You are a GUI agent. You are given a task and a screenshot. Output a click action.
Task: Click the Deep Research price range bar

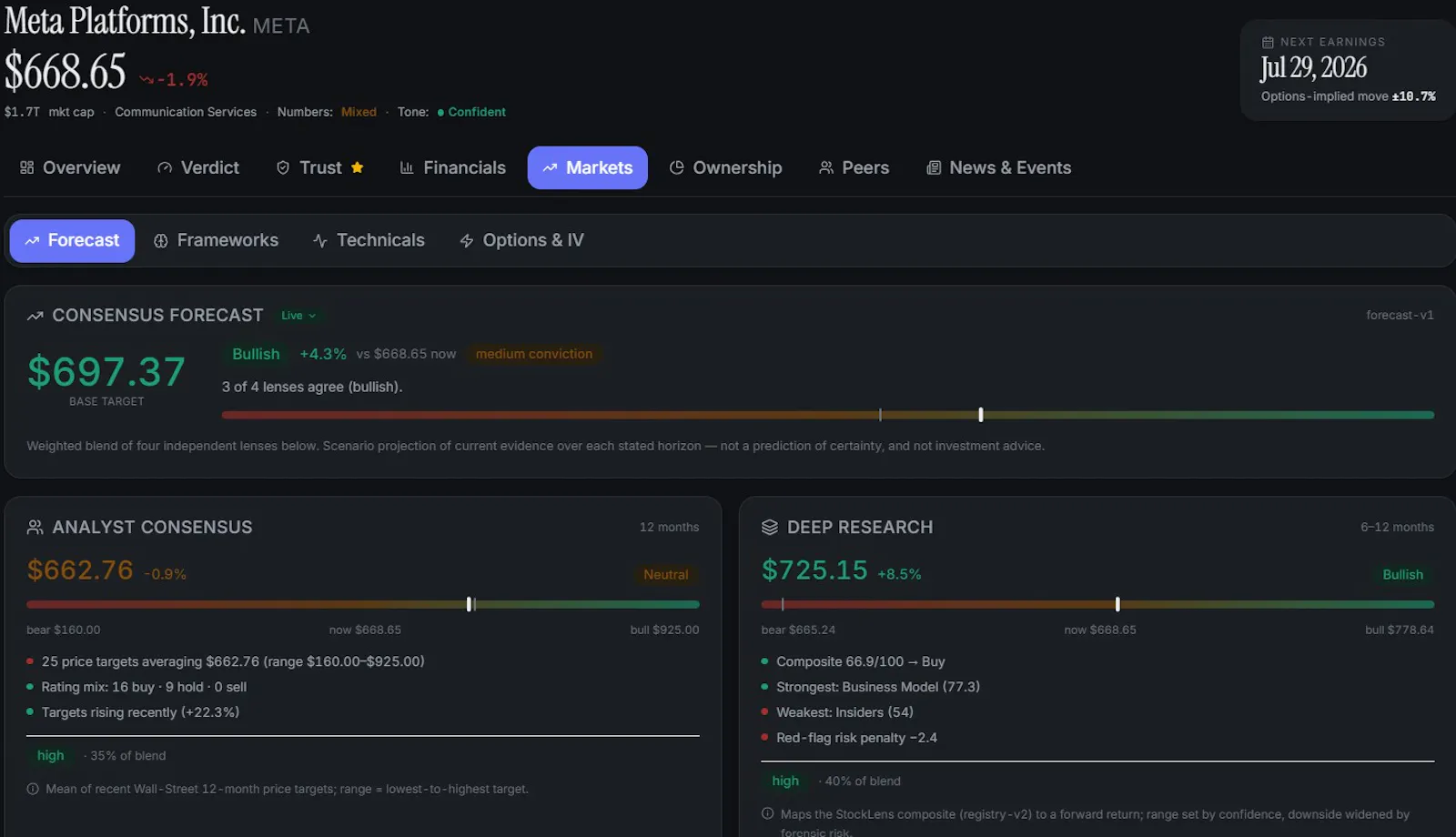coord(1097,604)
